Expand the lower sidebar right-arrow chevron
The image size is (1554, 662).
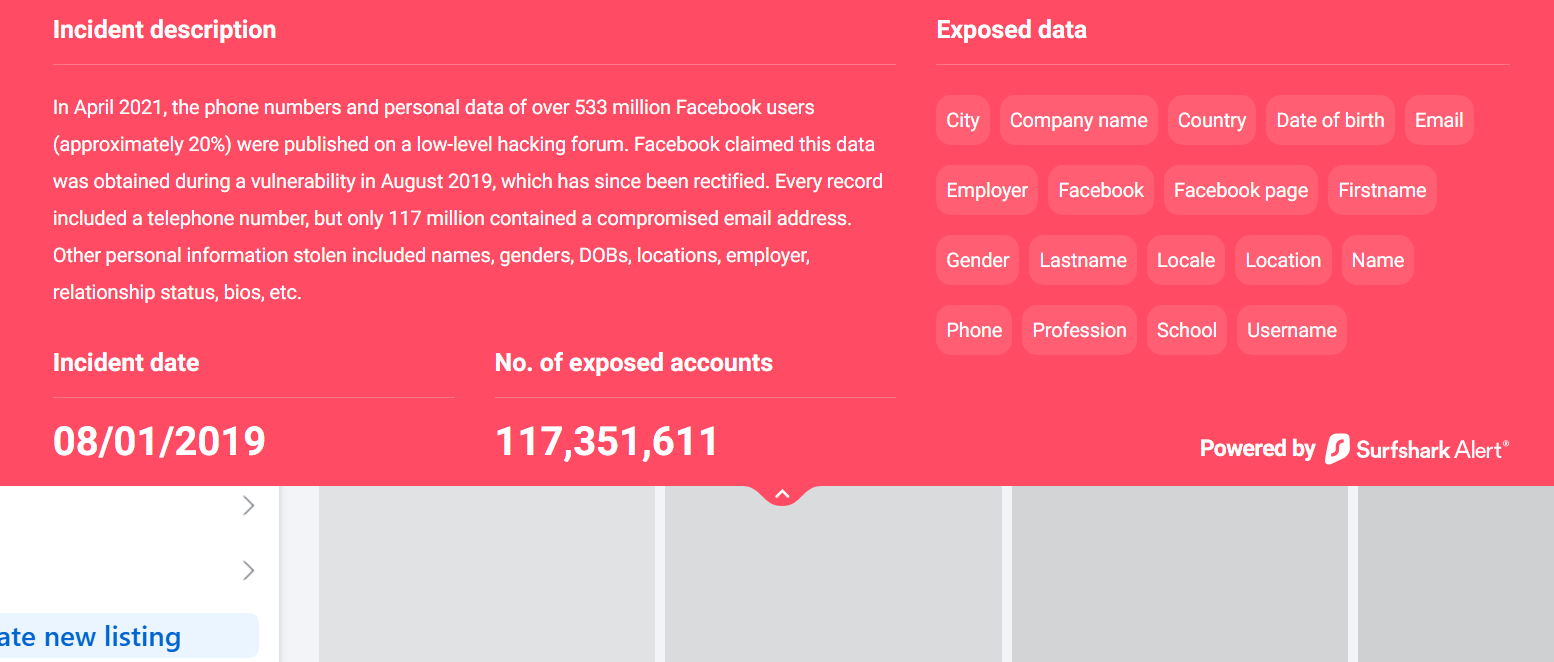pyautogui.click(x=249, y=571)
